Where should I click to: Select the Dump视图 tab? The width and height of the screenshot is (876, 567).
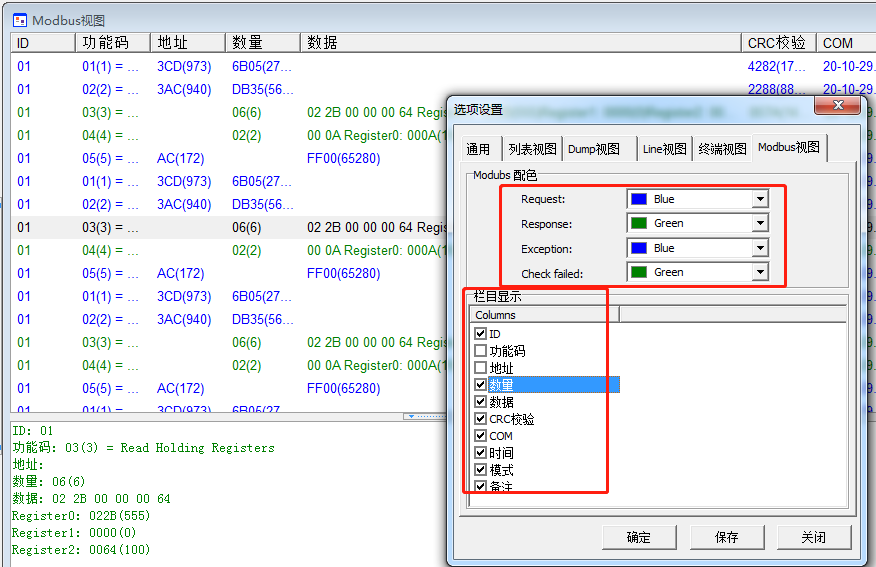coord(595,149)
